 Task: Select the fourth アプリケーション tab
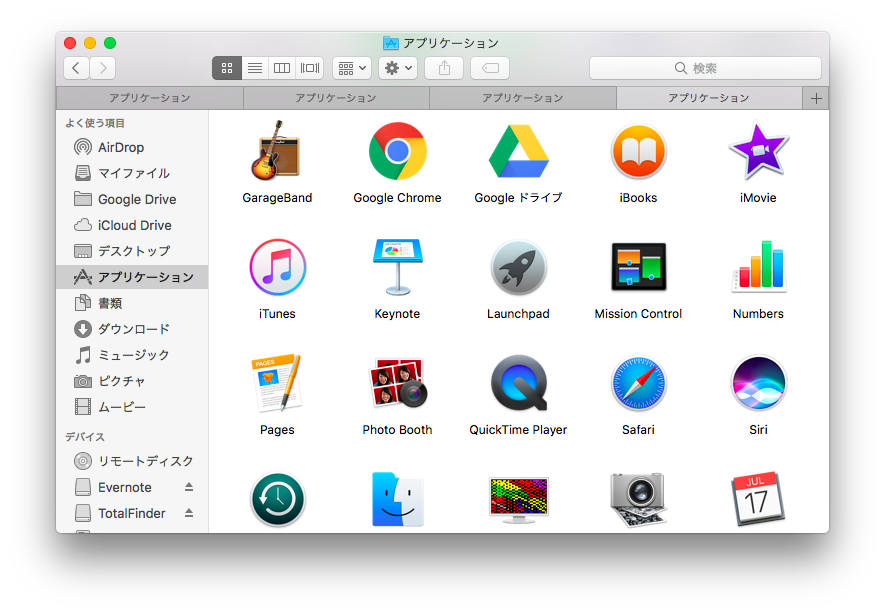pos(709,98)
